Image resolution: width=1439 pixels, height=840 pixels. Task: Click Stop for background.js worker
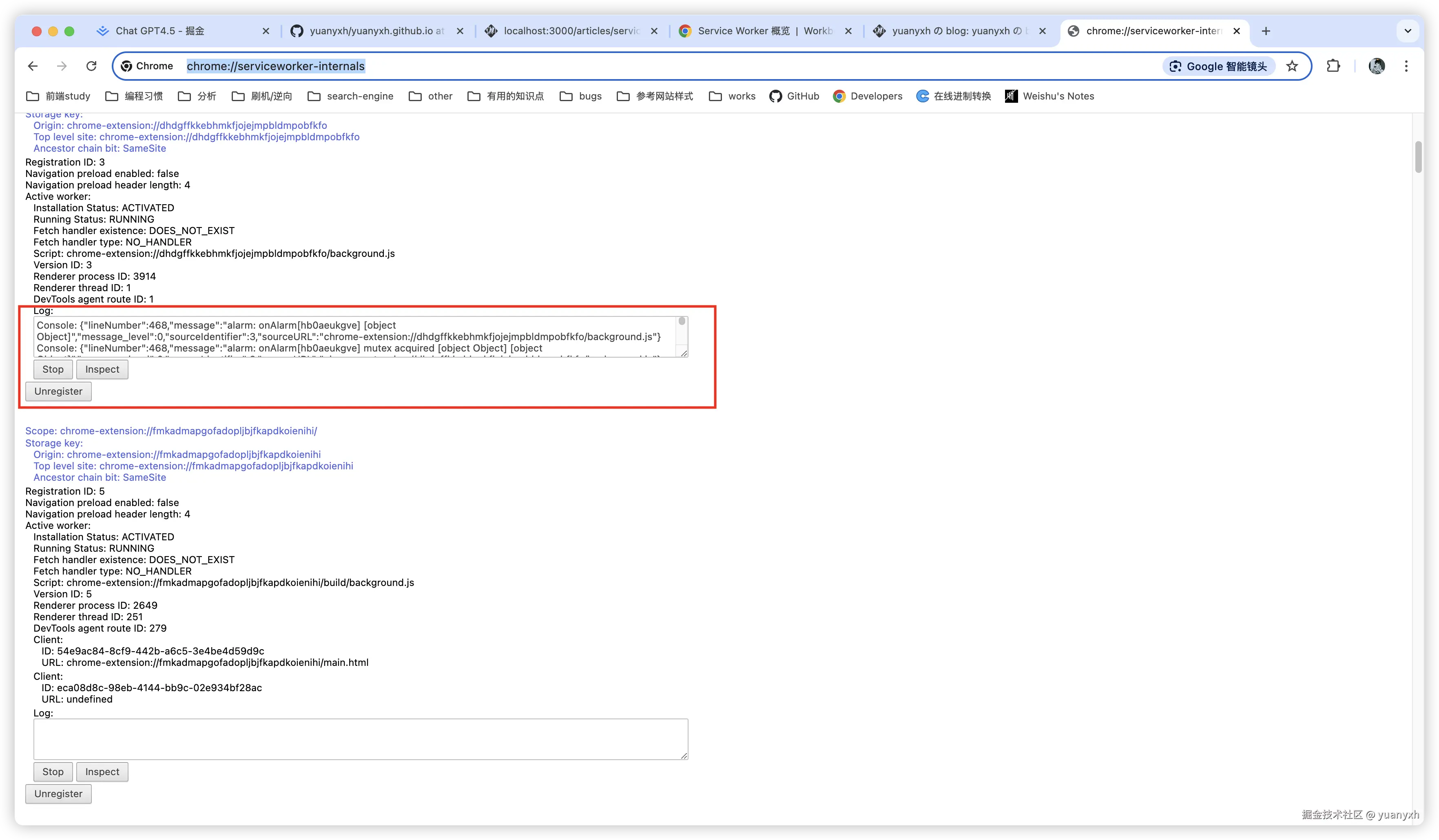pos(53,369)
